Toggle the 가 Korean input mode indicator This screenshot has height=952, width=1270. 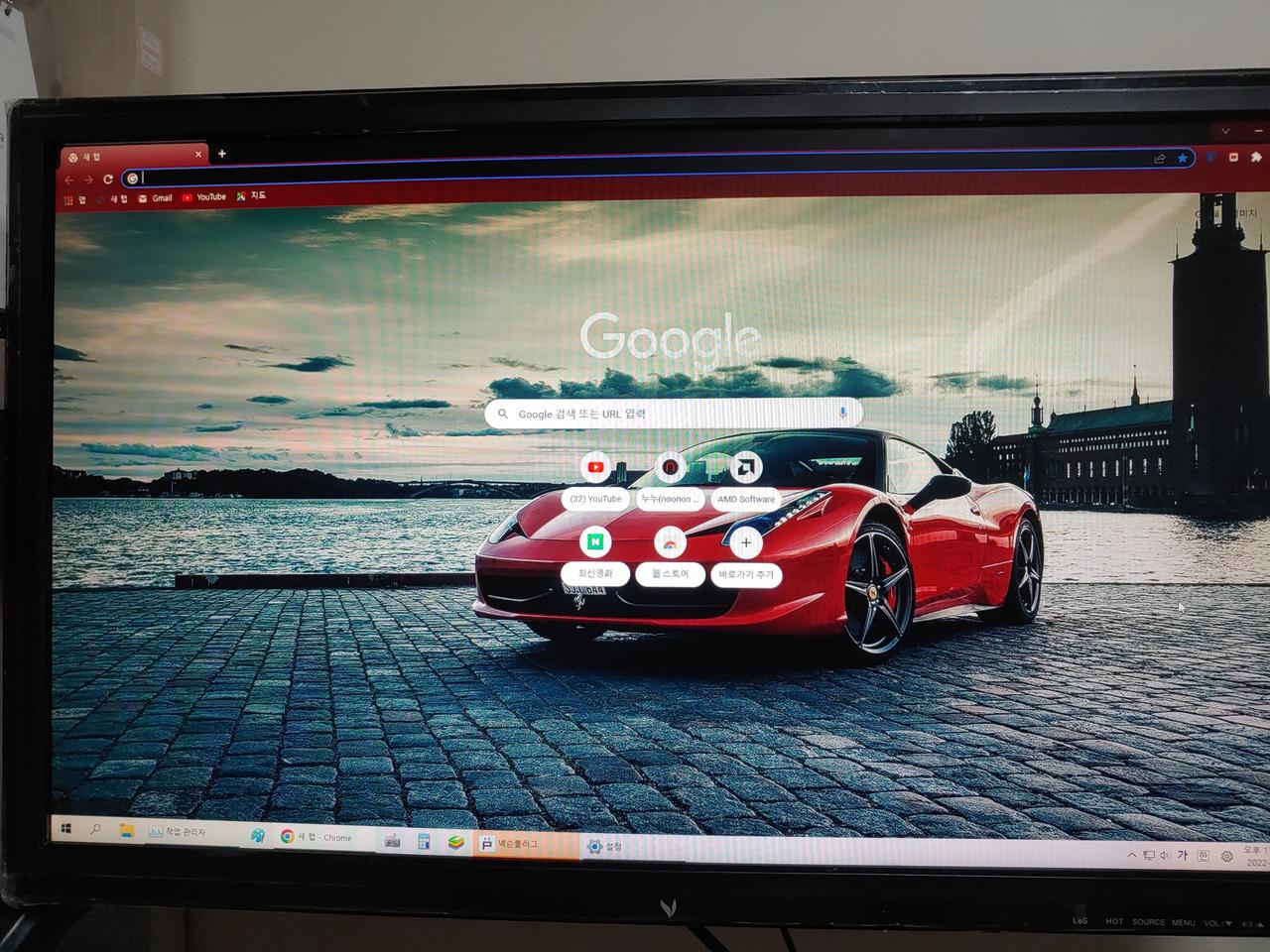coord(1182,855)
